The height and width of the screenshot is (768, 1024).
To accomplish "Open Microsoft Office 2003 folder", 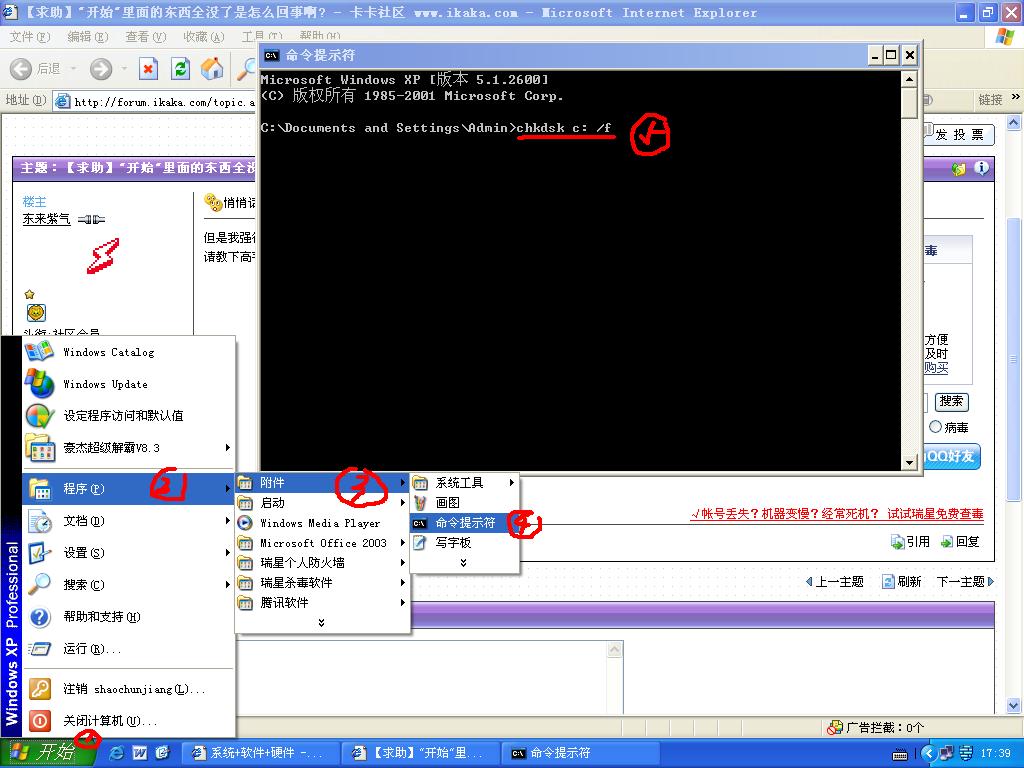I will tap(322, 543).
